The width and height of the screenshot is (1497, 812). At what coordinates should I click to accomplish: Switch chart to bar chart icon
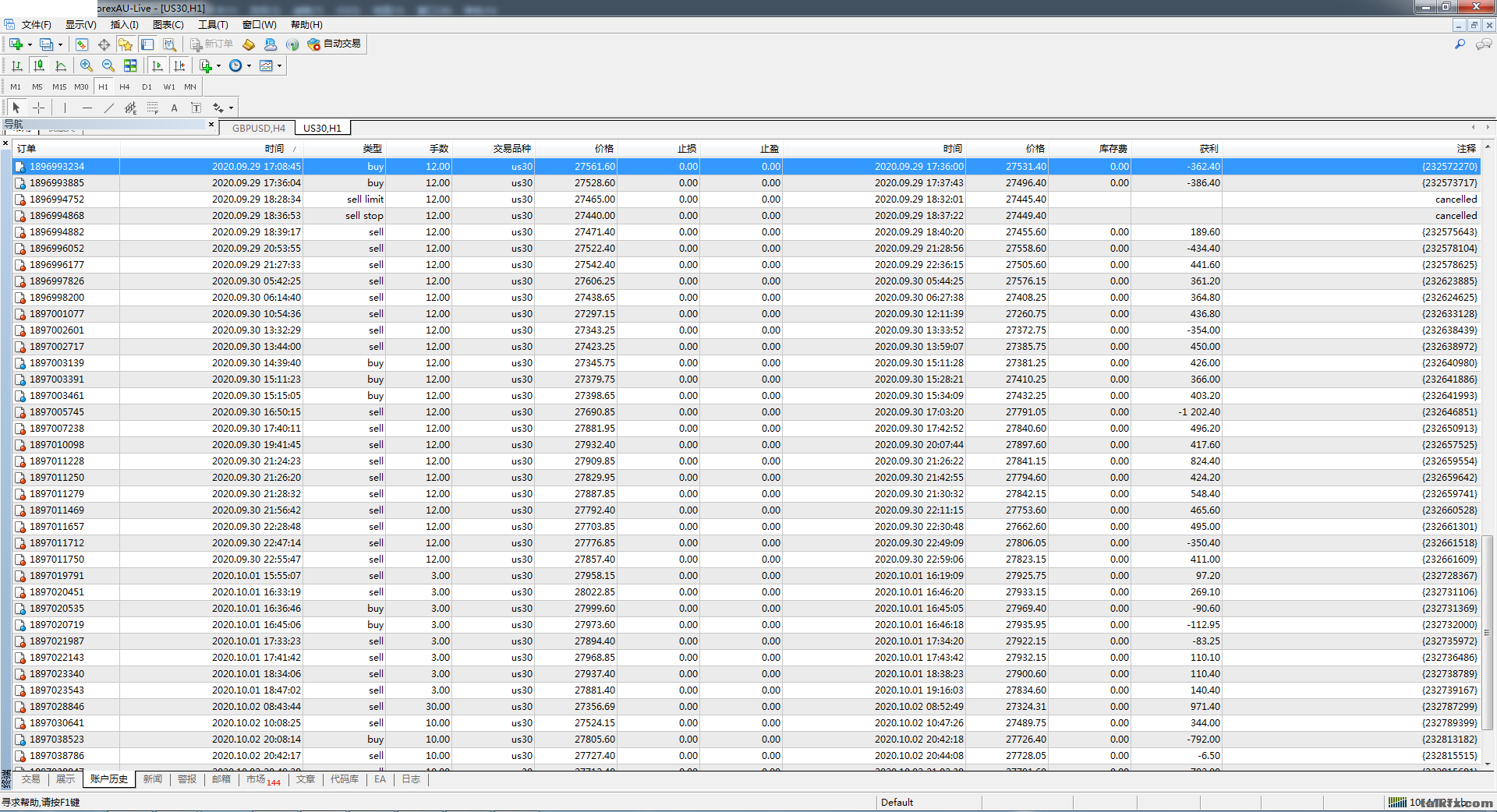(x=17, y=66)
